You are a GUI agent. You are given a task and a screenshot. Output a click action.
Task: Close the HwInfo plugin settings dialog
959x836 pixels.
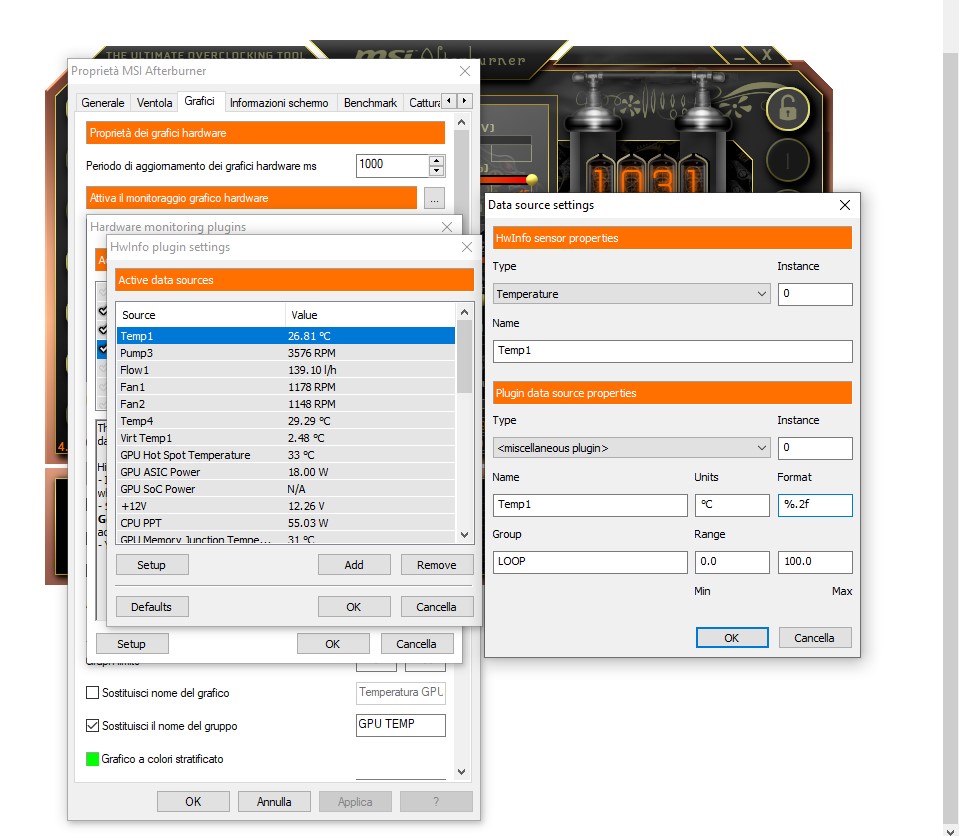[x=467, y=247]
